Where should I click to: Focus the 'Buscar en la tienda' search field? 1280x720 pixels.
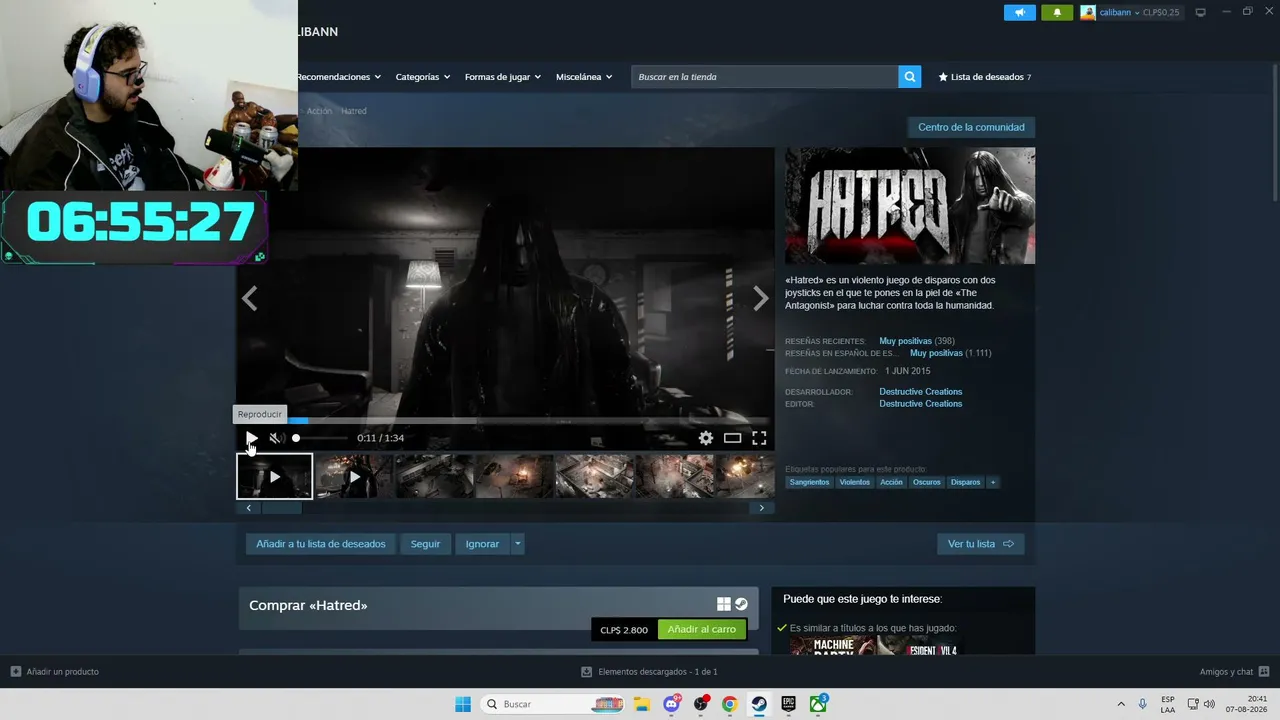coord(765,77)
